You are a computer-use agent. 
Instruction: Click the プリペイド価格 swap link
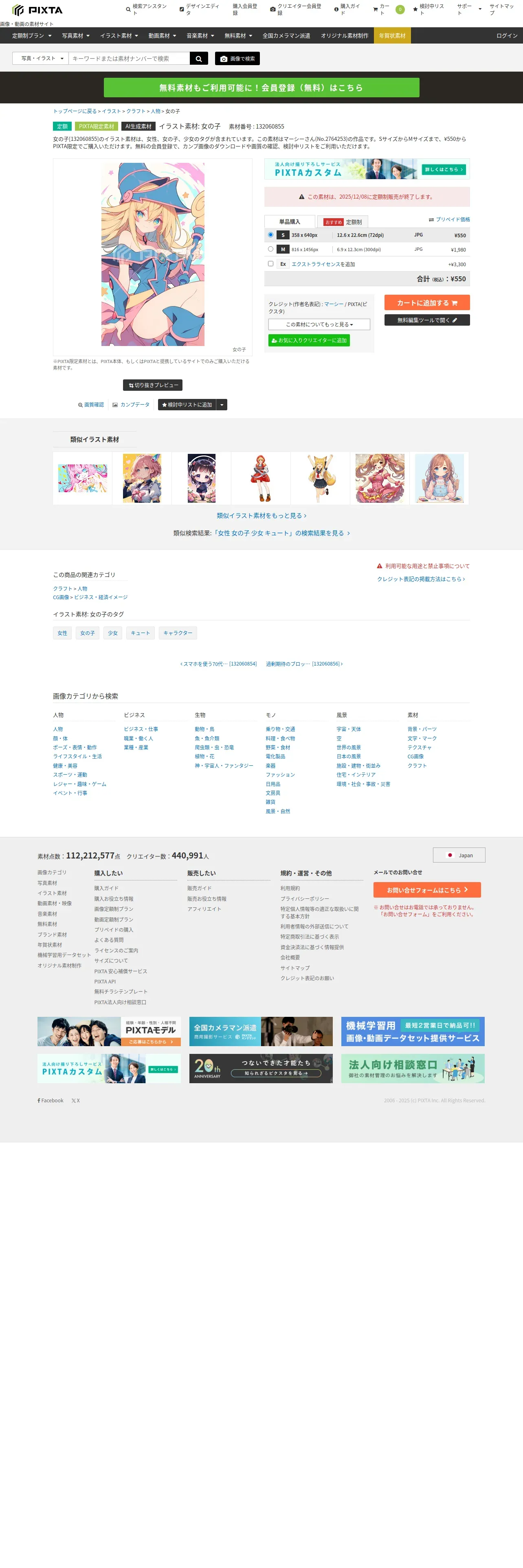tap(449, 219)
